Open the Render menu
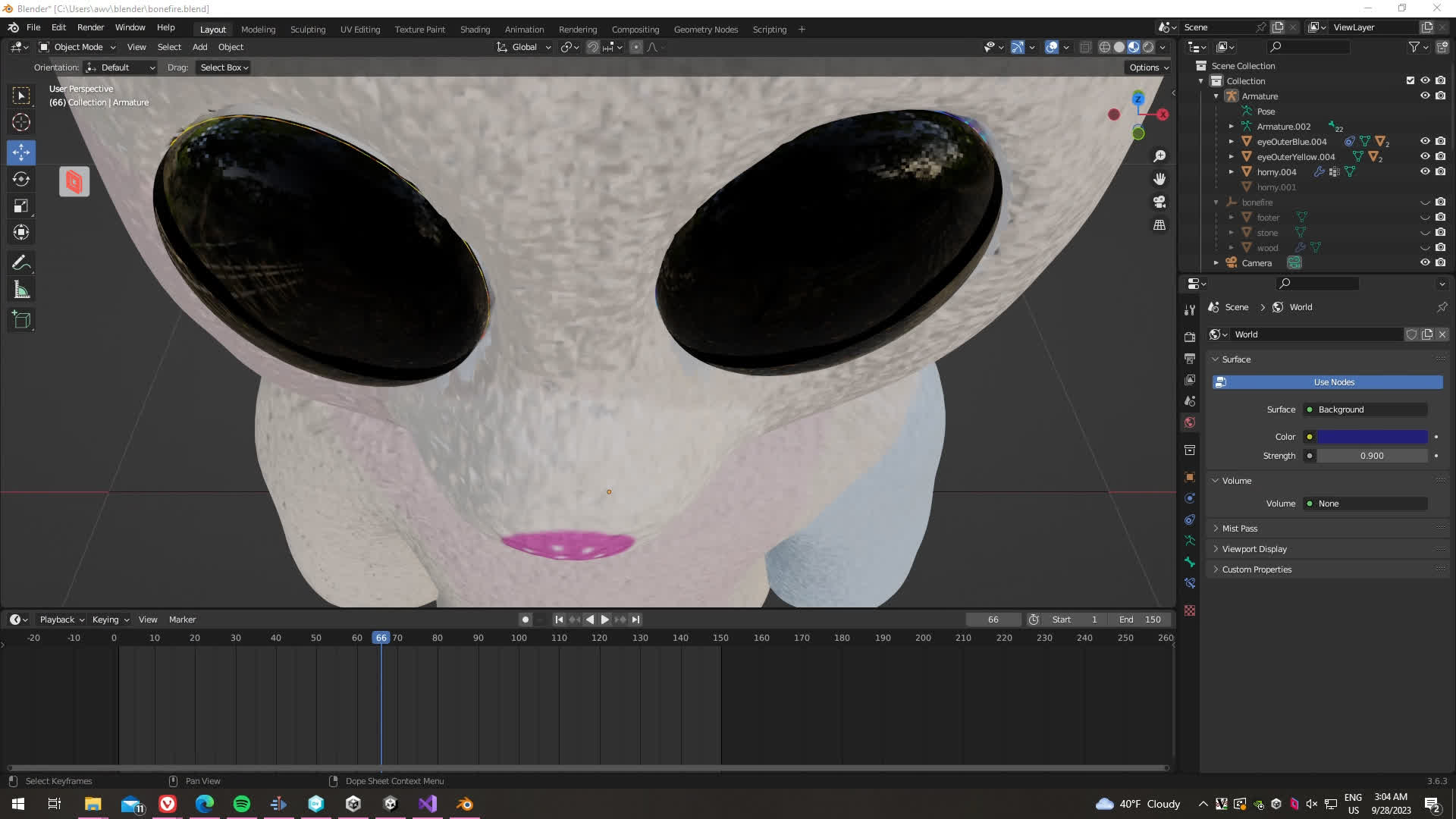The height and width of the screenshot is (819, 1456). pos(90,27)
